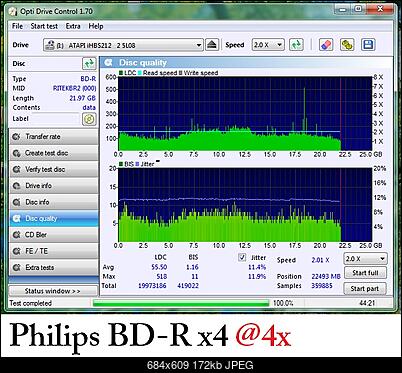Open the Help menu
402x373 pixels.
point(96,26)
